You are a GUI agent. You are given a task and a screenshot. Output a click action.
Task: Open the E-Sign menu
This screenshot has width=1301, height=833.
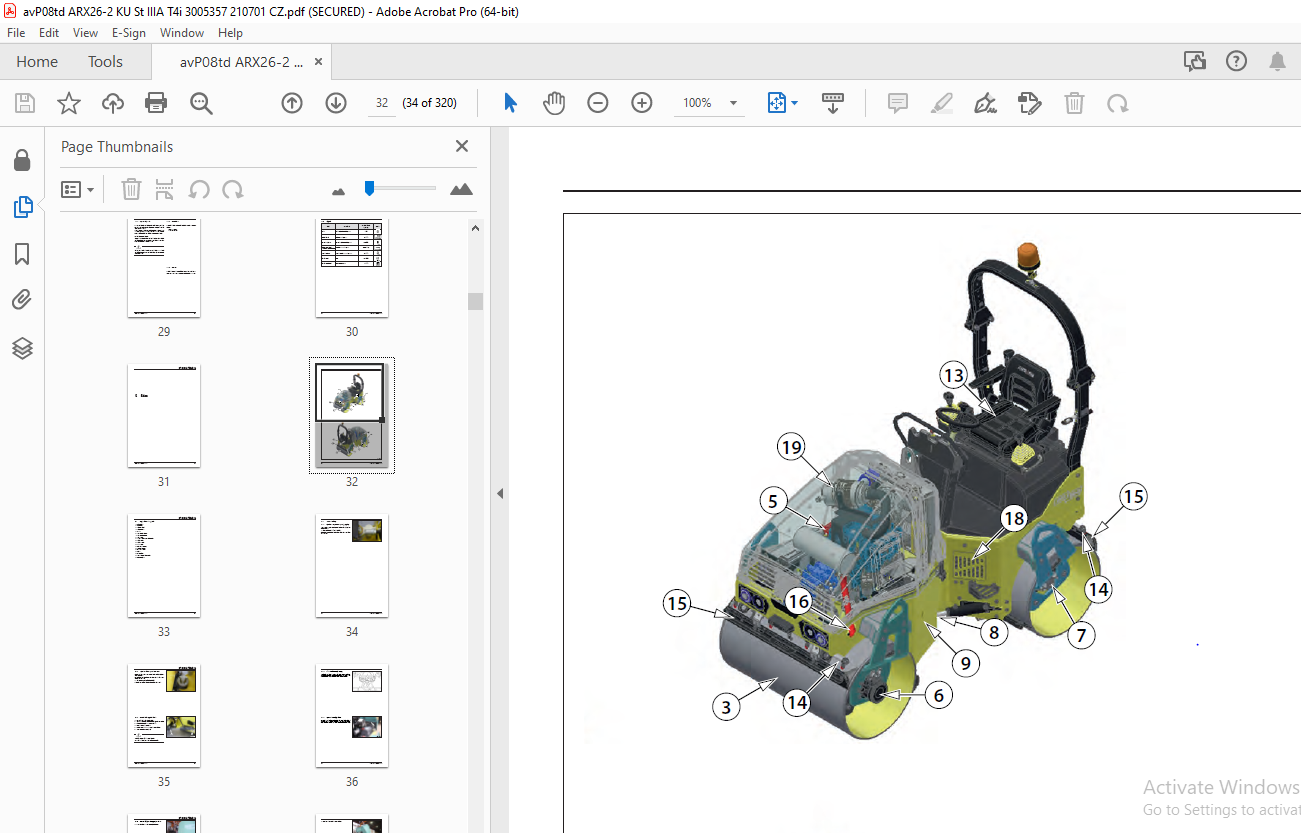(x=129, y=33)
